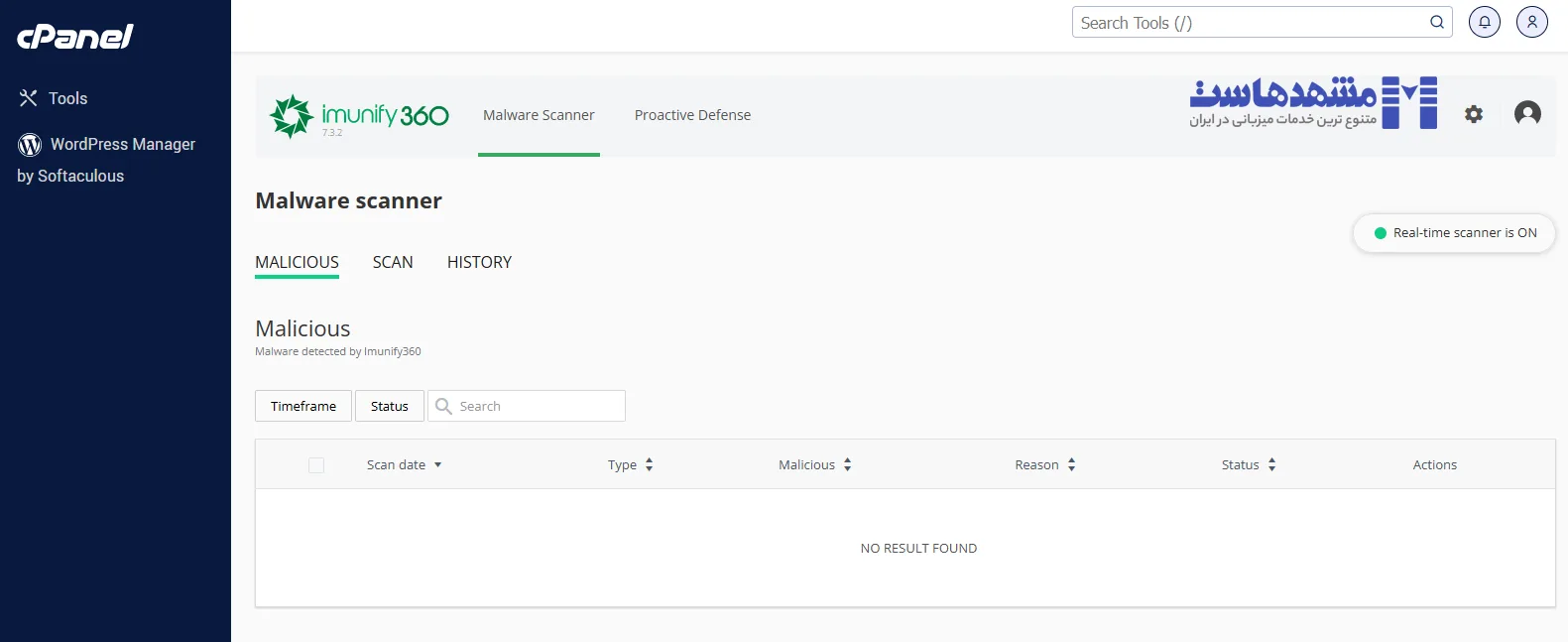
Task: Open the cPanel user account icon
Action: [1531, 22]
